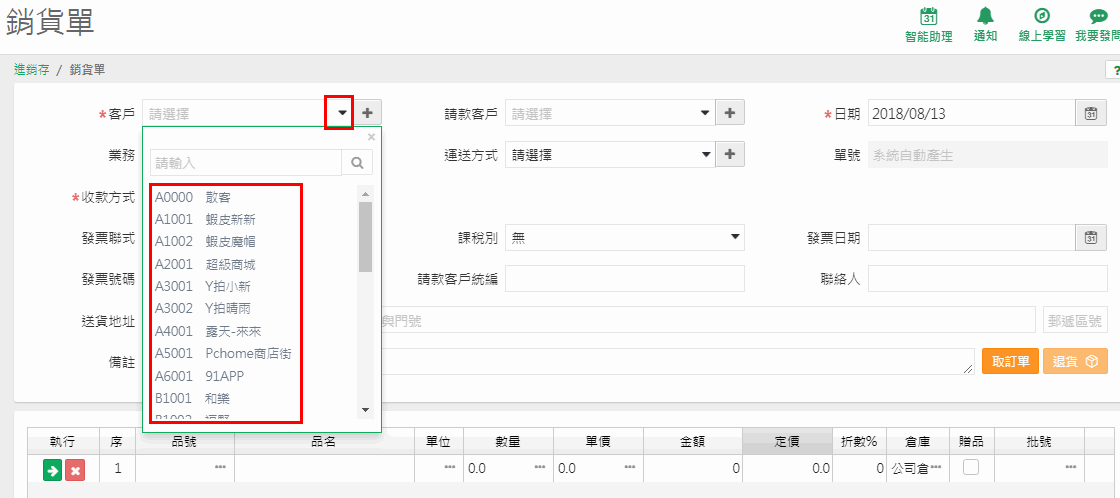
Task: Focus the 請輸入 customer search field
Action: coord(246,163)
